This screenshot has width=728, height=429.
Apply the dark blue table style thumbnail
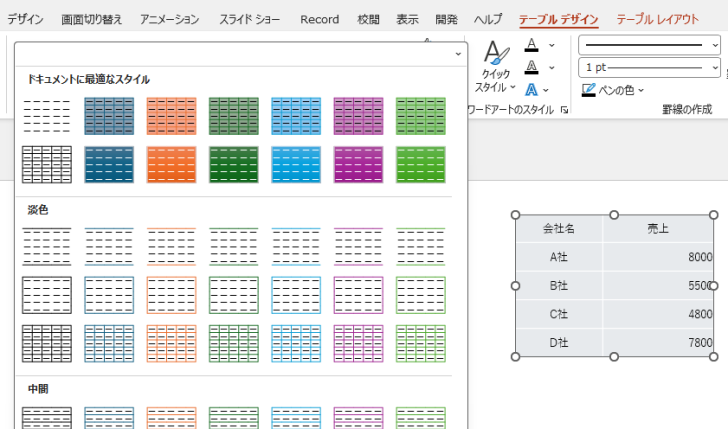click(x=109, y=165)
